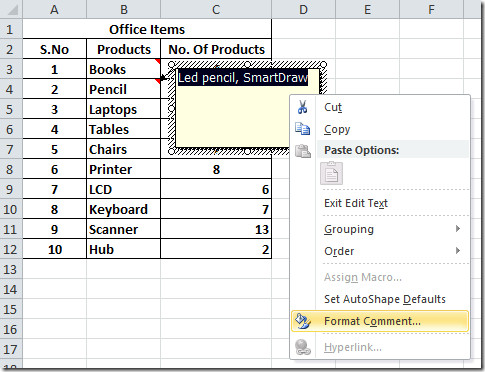The image size is (485, 372).
Task: Select column A header
Action: tap(54, 9)
